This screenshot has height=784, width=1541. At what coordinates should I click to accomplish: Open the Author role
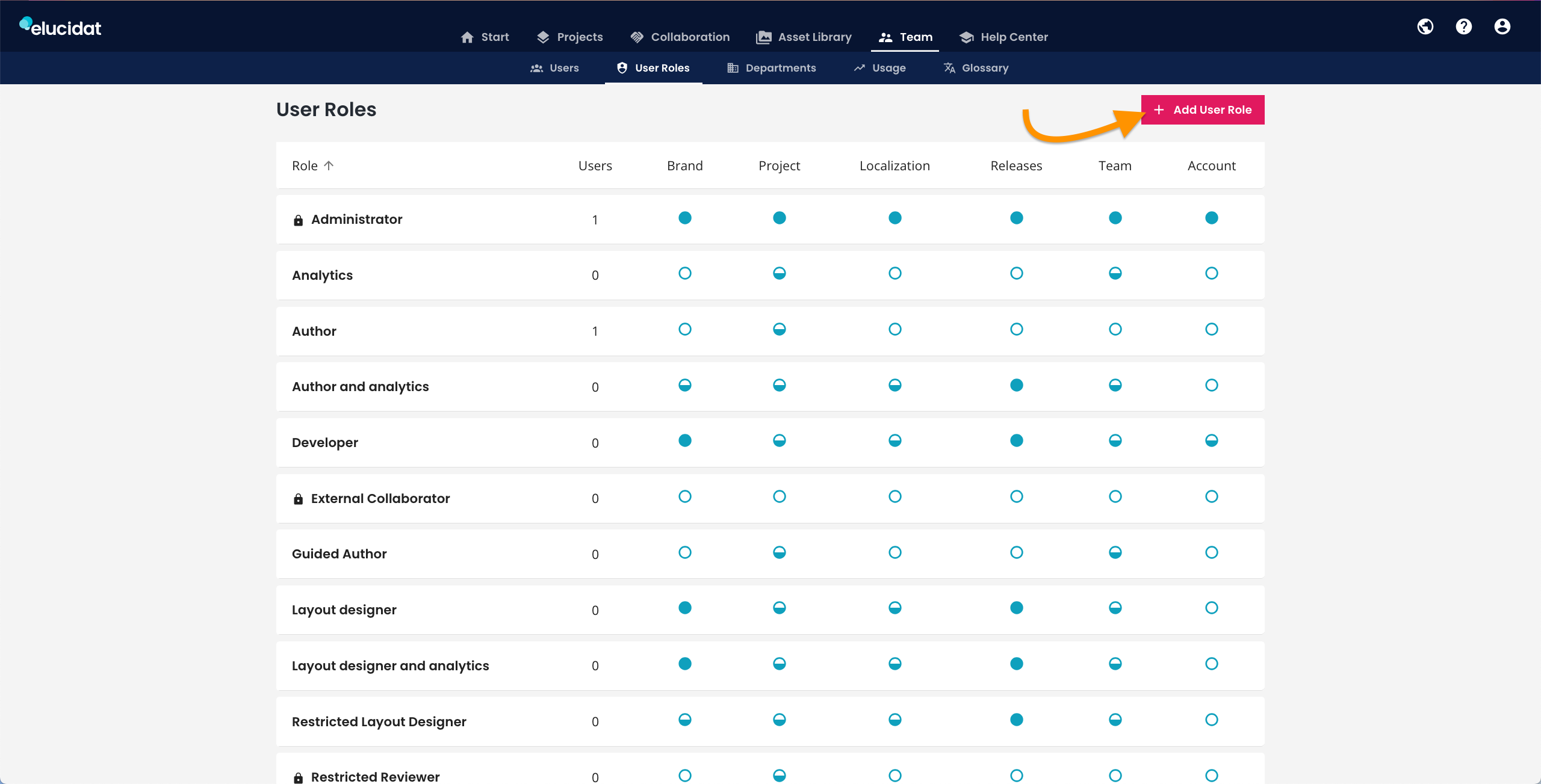(x=314, y=331)
